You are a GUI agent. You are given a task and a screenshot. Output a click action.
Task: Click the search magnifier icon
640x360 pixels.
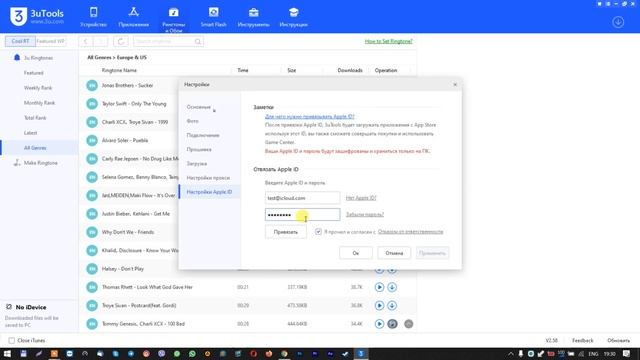[198, 41]
